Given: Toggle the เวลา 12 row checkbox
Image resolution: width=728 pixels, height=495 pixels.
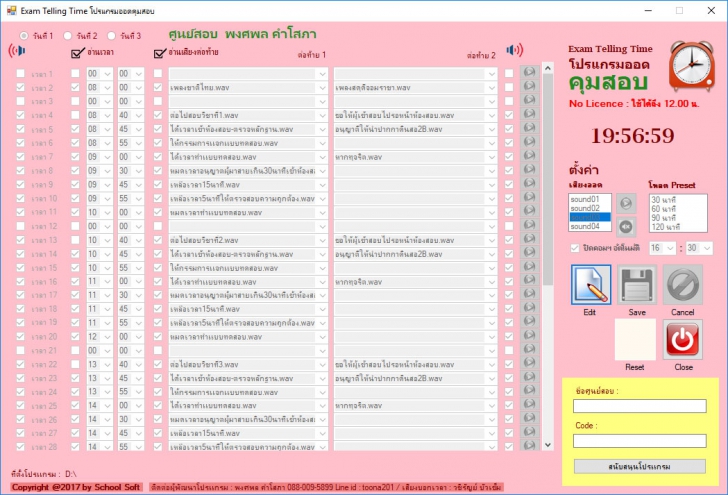Looking at the screenshot, I should 20,226.
